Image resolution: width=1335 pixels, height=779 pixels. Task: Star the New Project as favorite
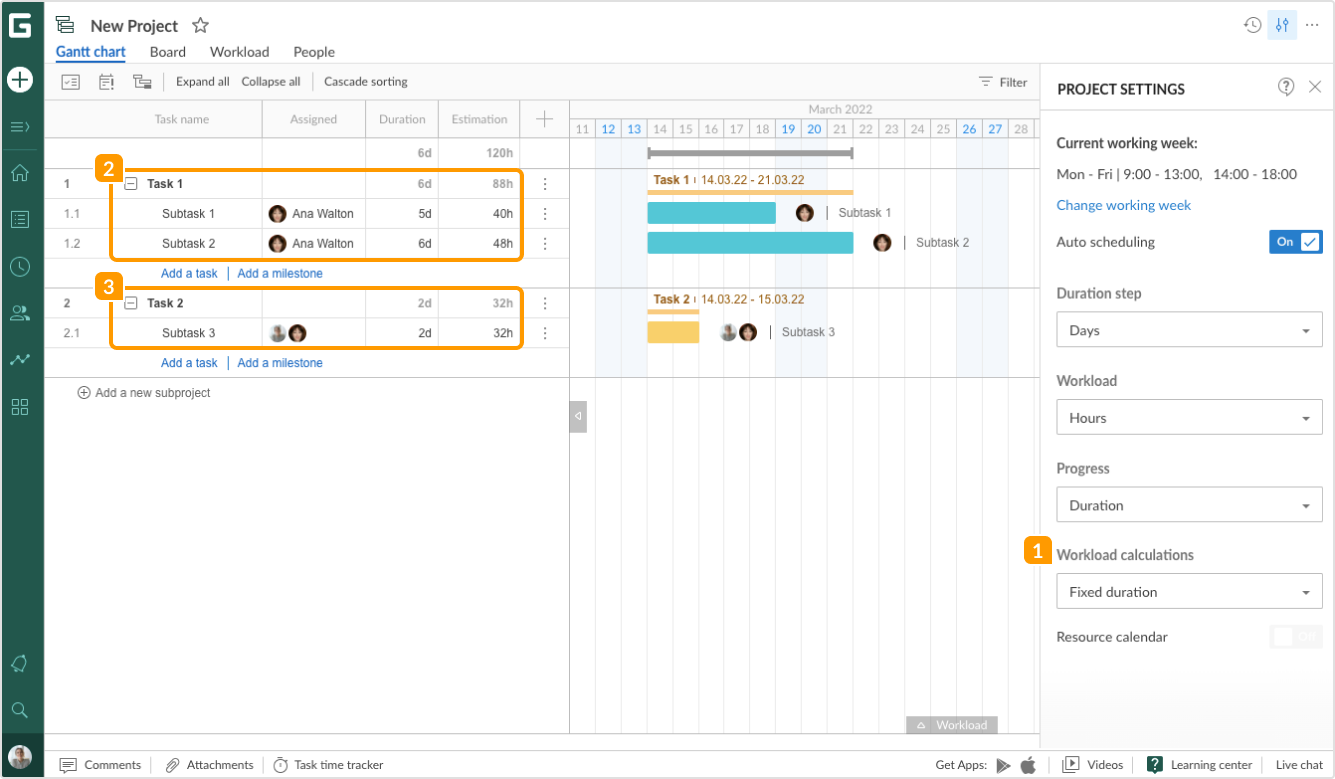(x=200, y=25)
